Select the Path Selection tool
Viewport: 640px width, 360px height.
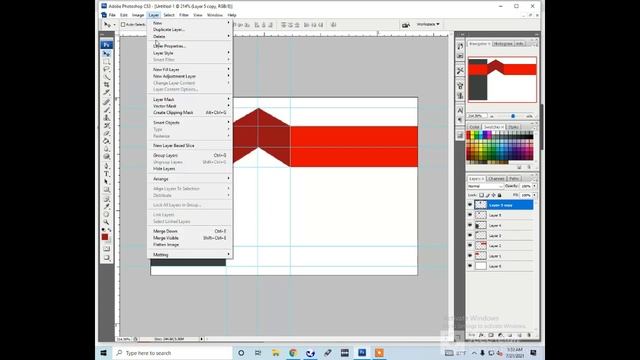point(107,182)
